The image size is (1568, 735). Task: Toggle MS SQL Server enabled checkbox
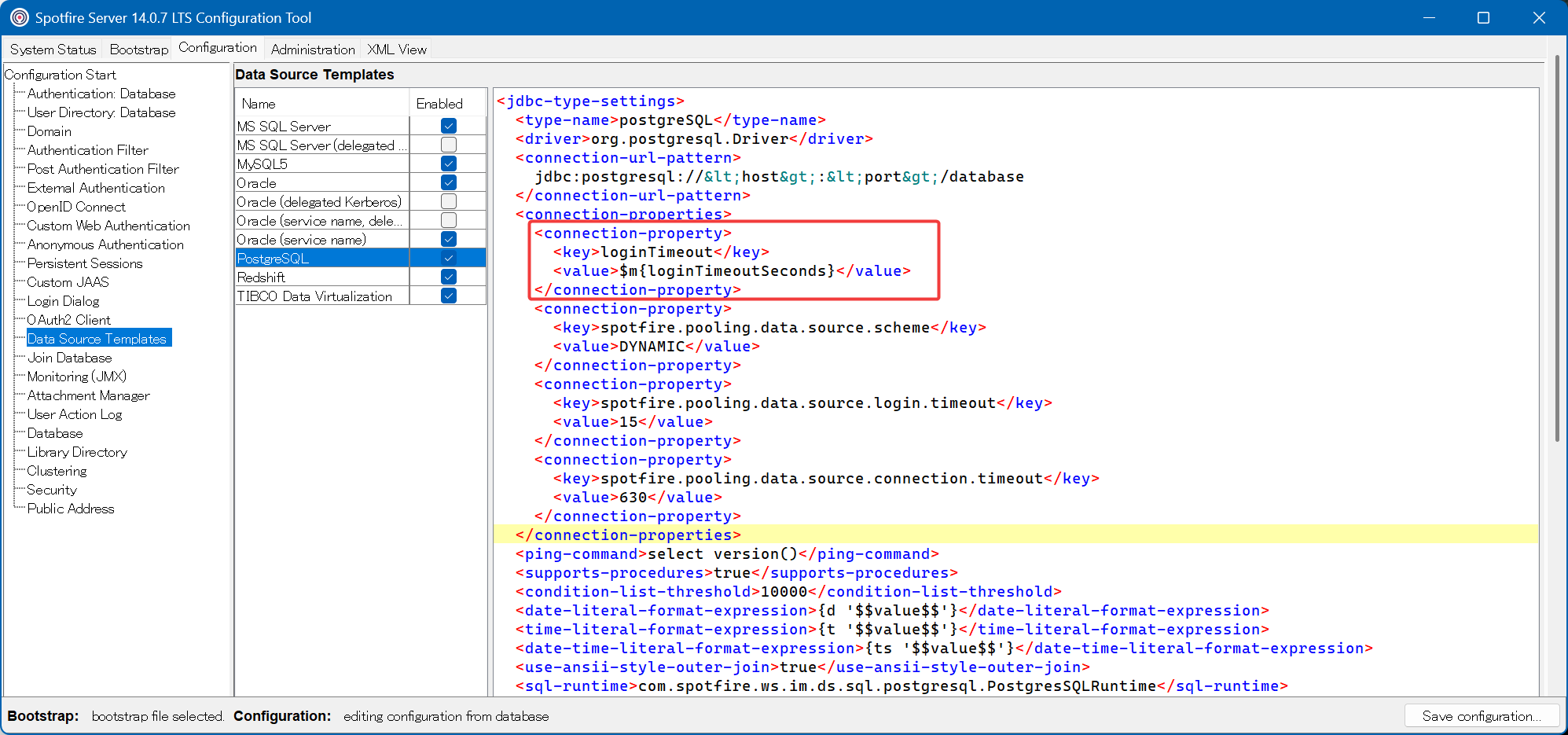click(x=449, y=126)
